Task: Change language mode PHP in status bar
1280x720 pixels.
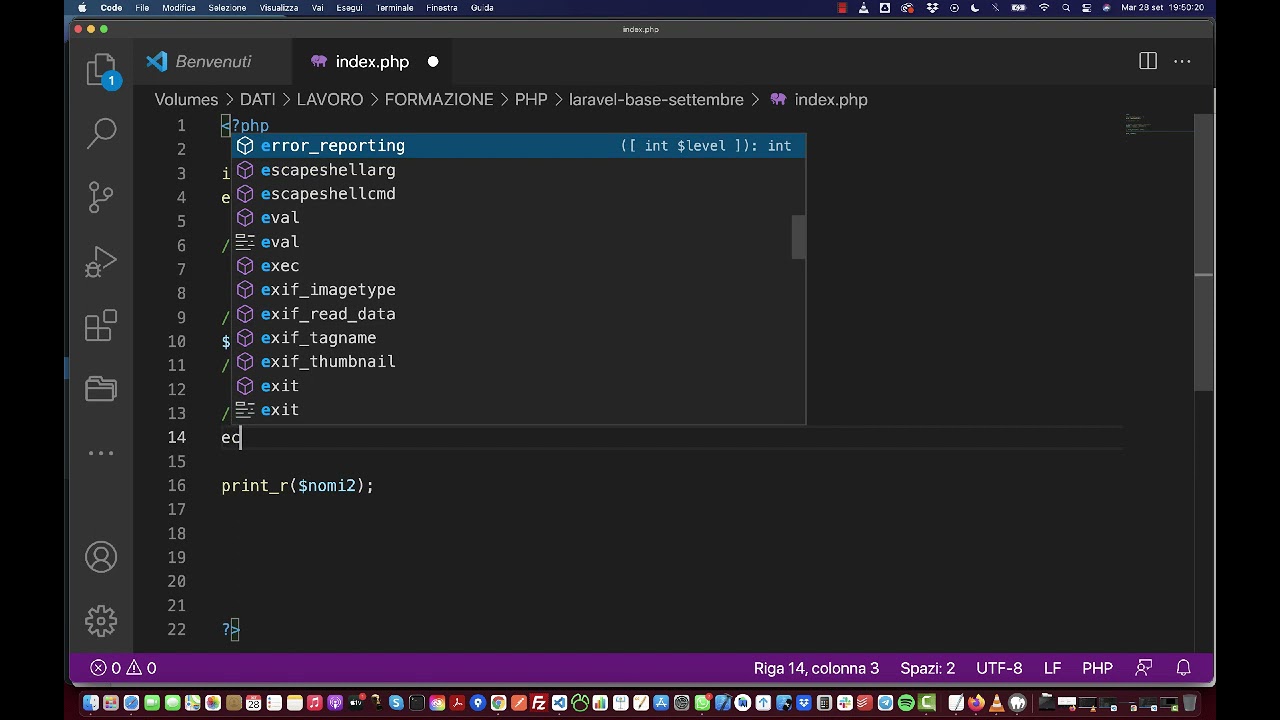Action: coord(1097,668)
